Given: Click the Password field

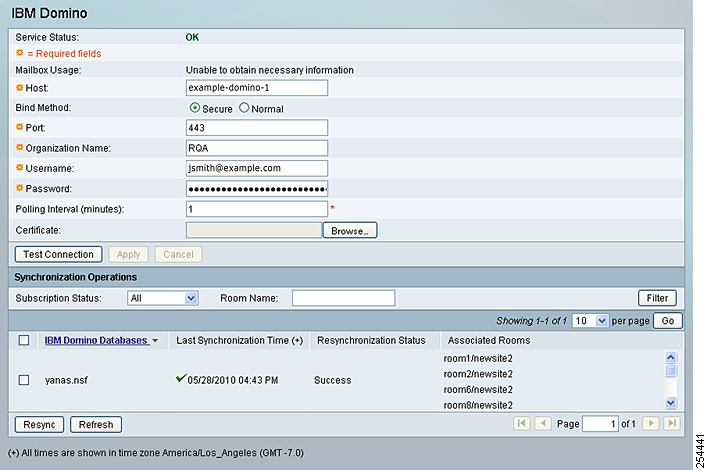Looking at the screenshot, I should [x=257, y=189].
